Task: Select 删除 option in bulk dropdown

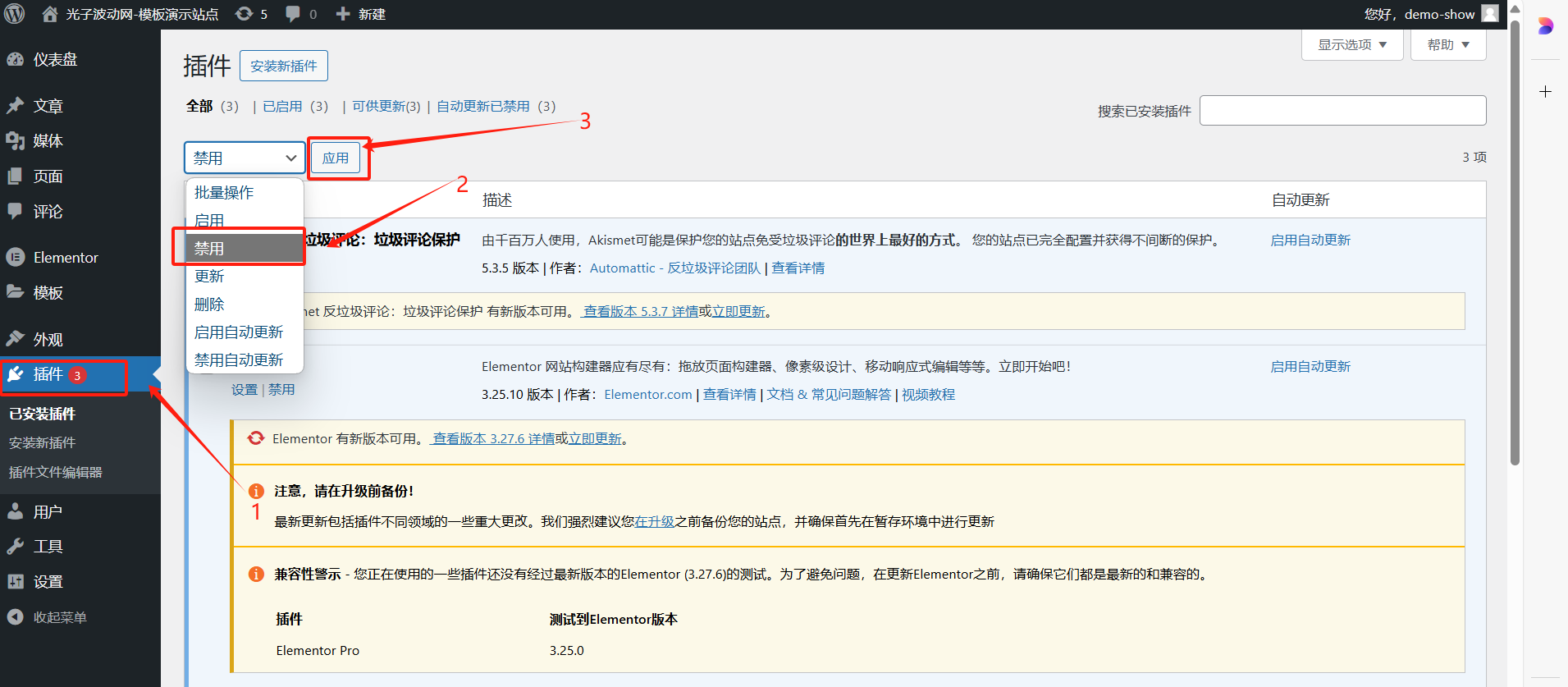Action: [245, 304]
